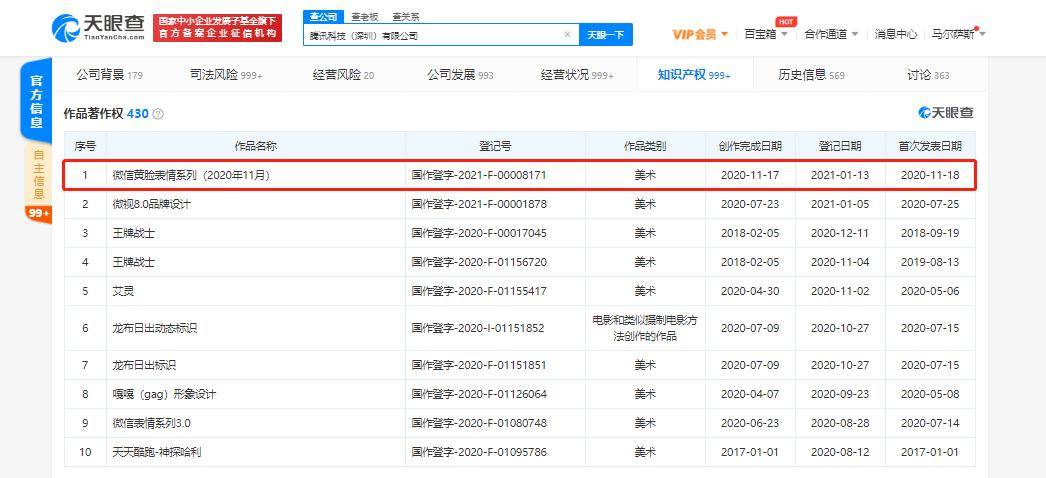Select the 历史信息 tab

(x=811, y=75)
